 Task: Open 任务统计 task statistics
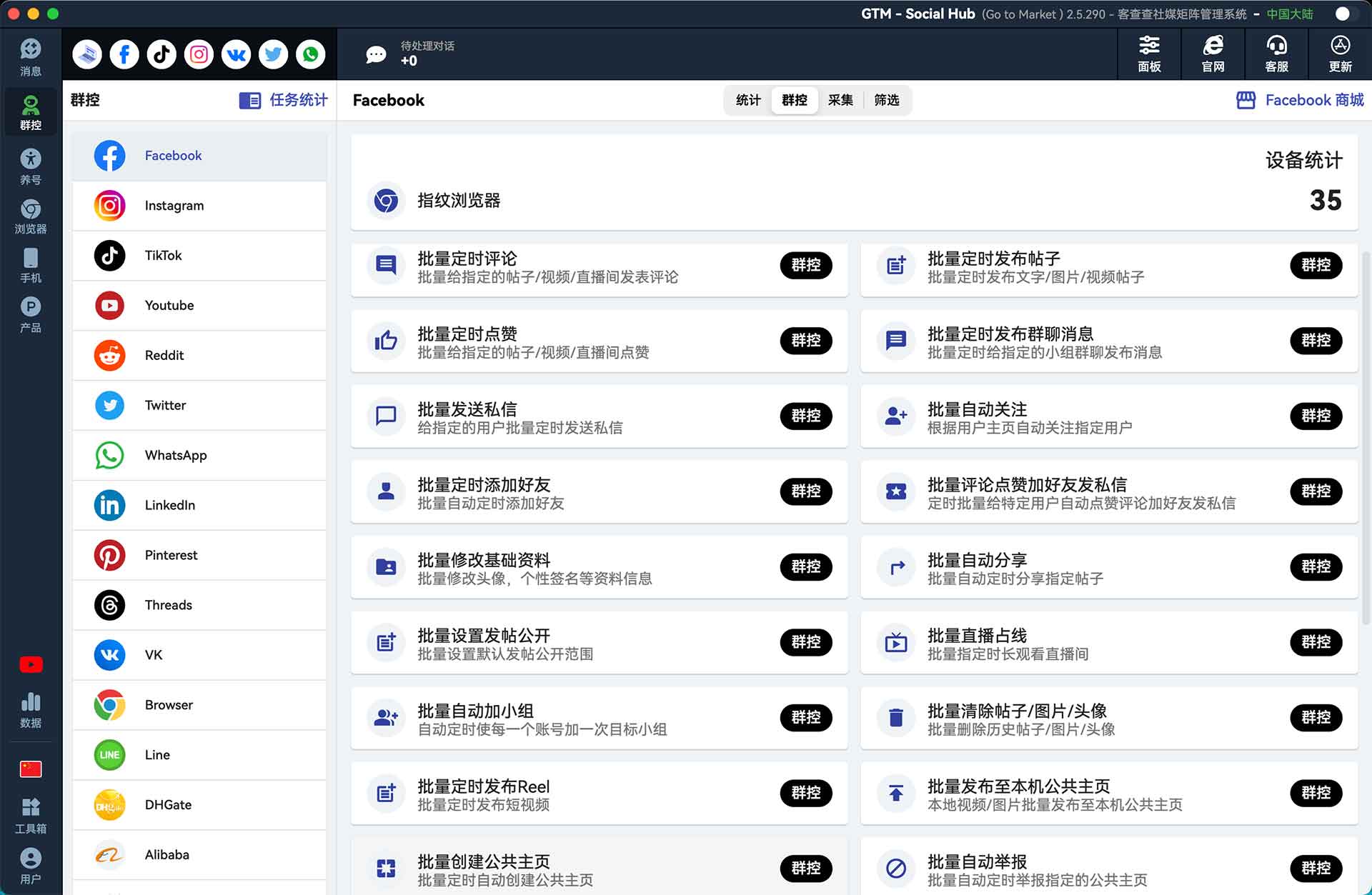pyautogui.click(x=284, y=100)
